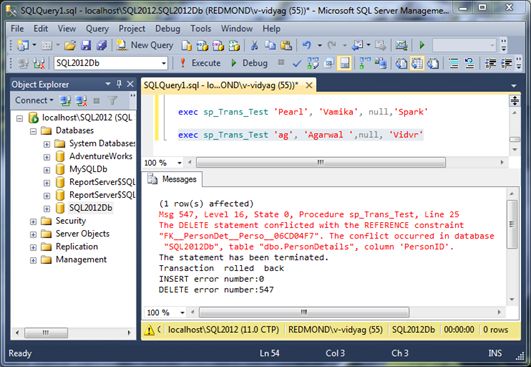Image resolution: width=531 pixels, height=367 pixels.
Task: Collapse the Databases folder node
Action: point(33,131)
